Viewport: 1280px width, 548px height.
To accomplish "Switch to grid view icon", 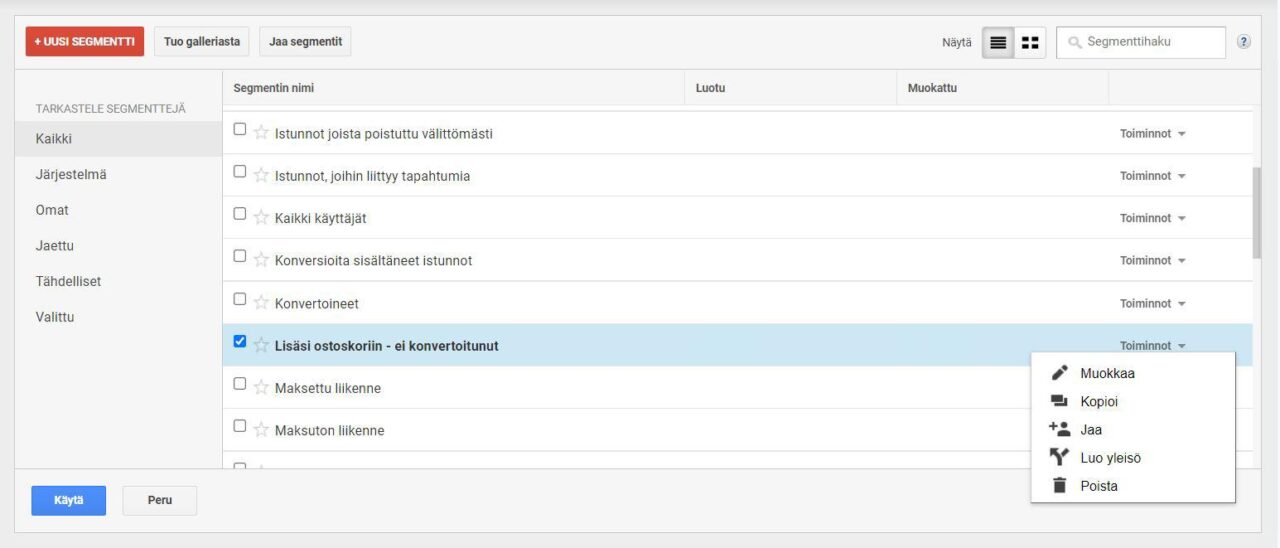I will point(1030,43).
